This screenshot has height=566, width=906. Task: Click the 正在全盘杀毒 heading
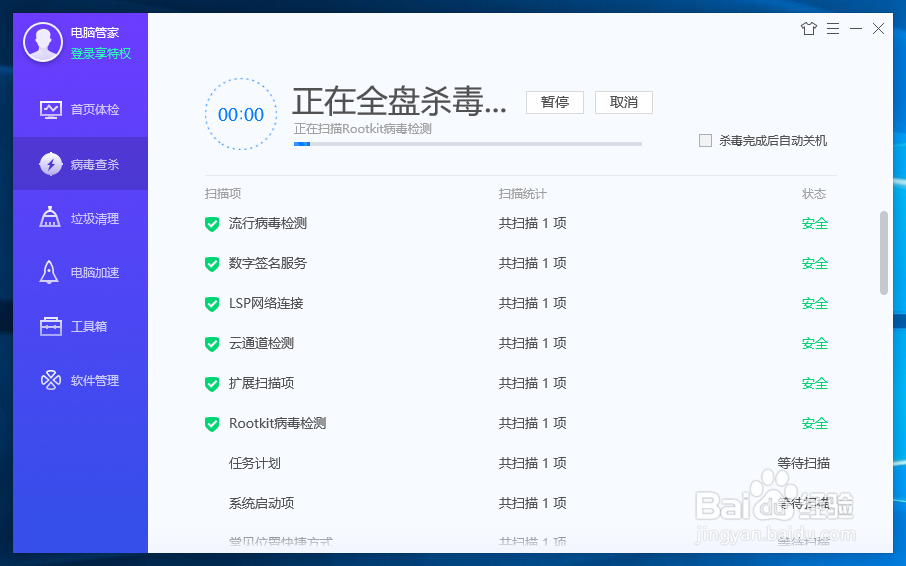399,101
